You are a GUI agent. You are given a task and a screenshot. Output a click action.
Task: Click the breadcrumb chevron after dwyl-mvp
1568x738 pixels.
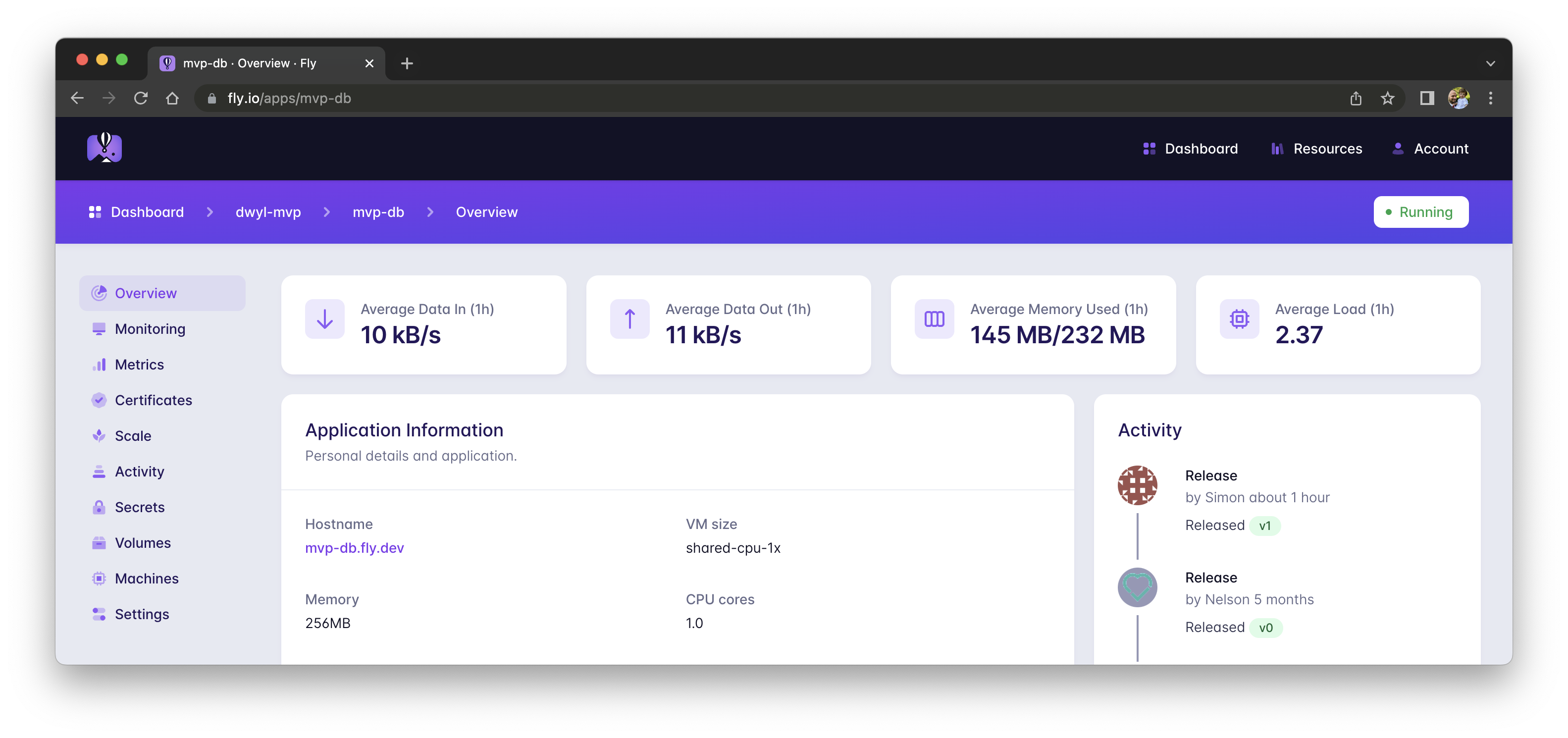click(327, 212)
